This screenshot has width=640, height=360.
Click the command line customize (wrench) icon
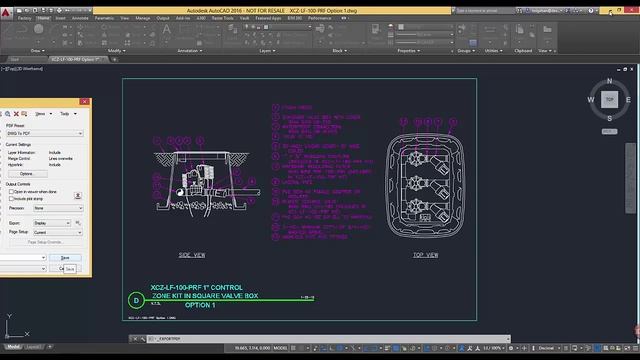coord(142,339)
